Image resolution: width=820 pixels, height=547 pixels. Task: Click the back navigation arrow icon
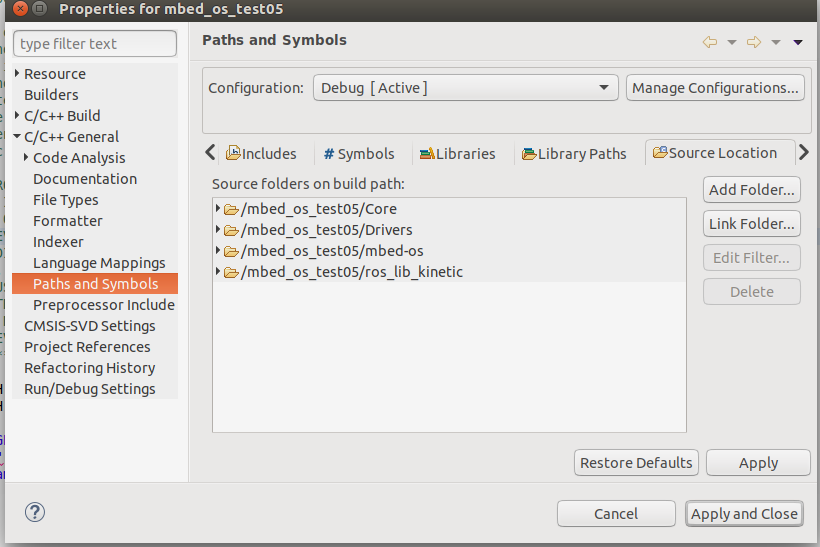pyautogui.click(x=710, y=42)
